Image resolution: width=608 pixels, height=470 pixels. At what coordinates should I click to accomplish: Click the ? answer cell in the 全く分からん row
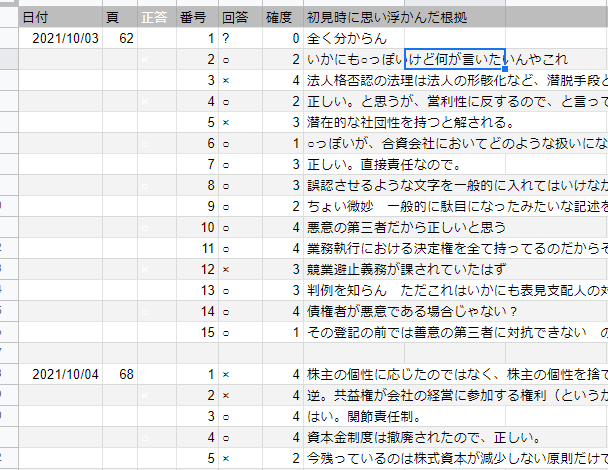point(240,38)
